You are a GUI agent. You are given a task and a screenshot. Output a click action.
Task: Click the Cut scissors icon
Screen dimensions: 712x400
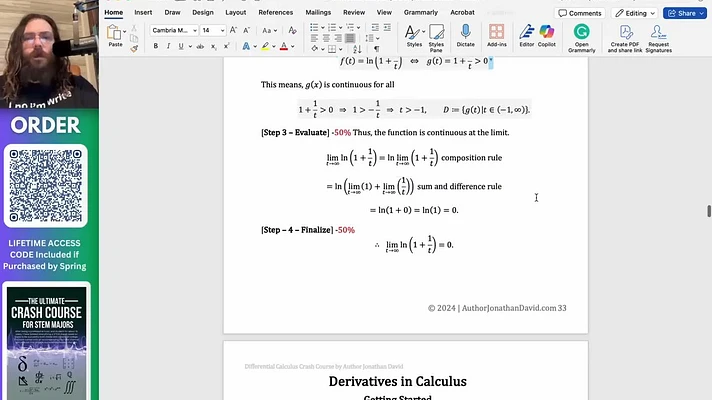pos(134,28)
